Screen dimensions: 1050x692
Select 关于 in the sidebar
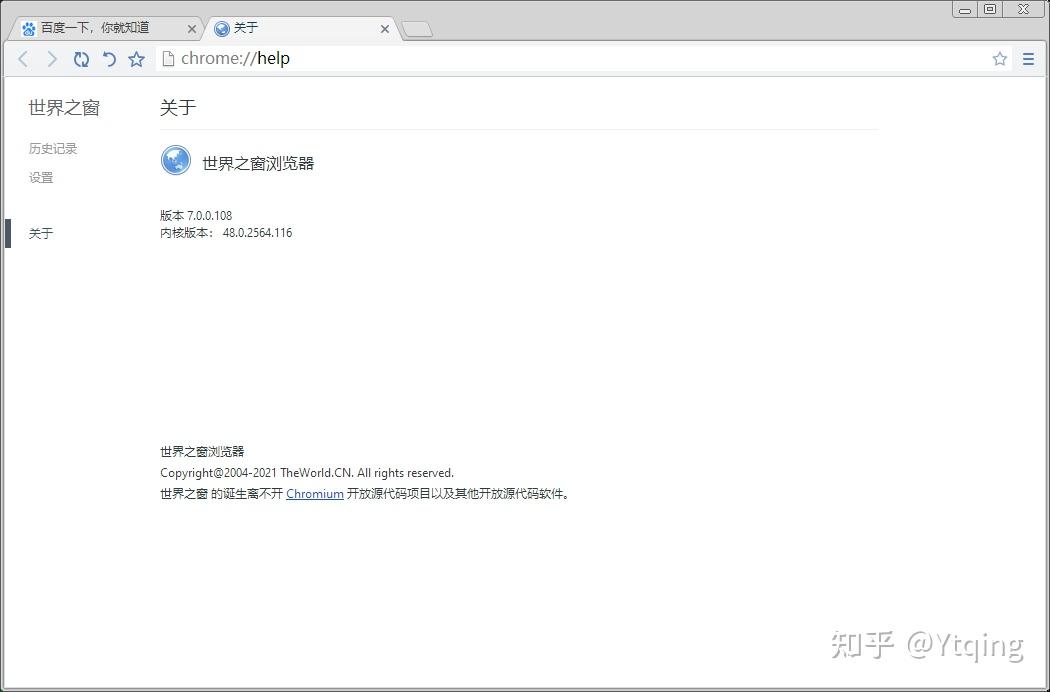click(x=41, y=232)
